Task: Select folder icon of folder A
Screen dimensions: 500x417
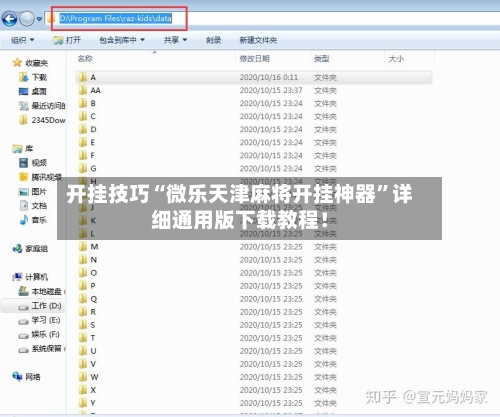Action: [83, 77]
